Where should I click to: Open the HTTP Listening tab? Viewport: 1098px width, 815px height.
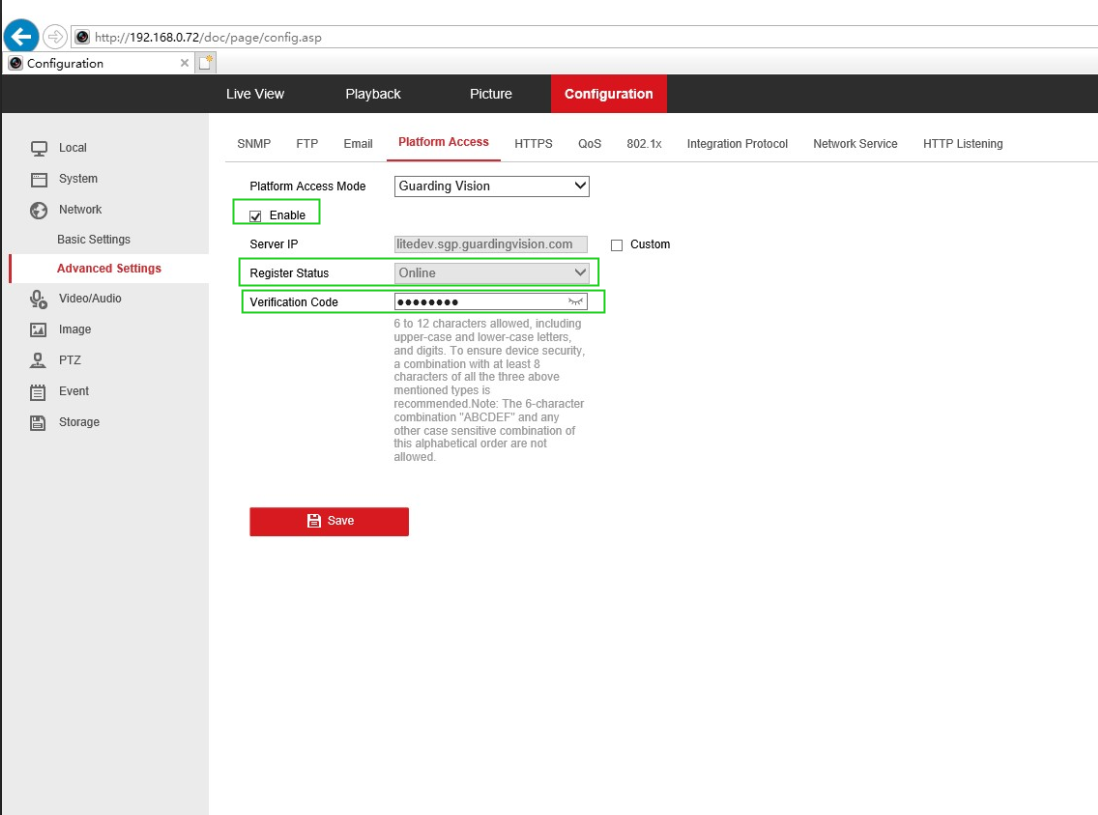pos(963,144)
